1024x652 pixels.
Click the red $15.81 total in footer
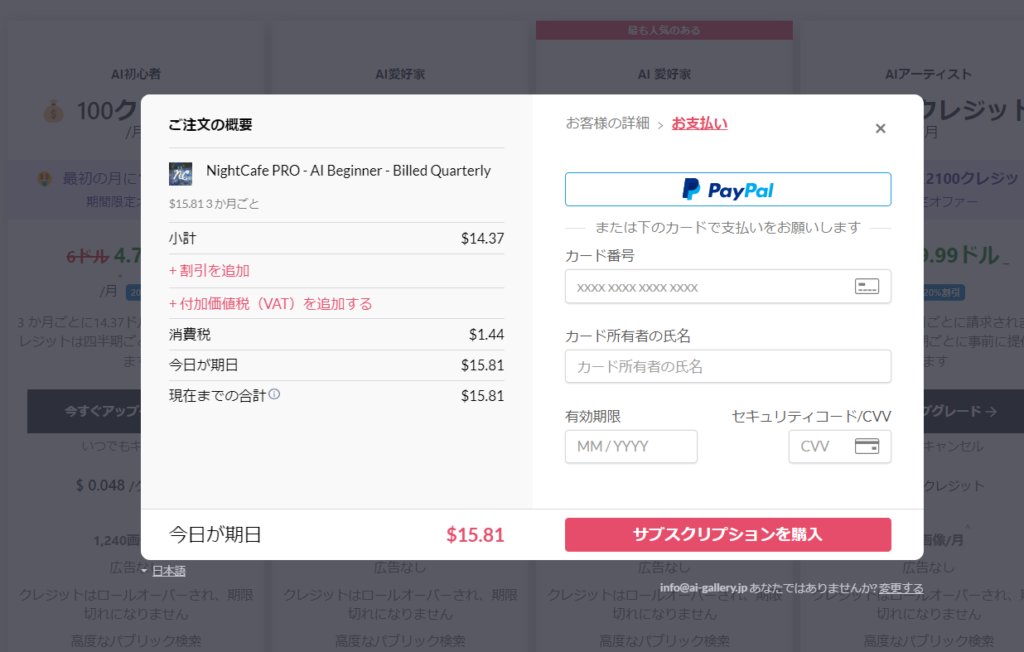tap(475, 535)
